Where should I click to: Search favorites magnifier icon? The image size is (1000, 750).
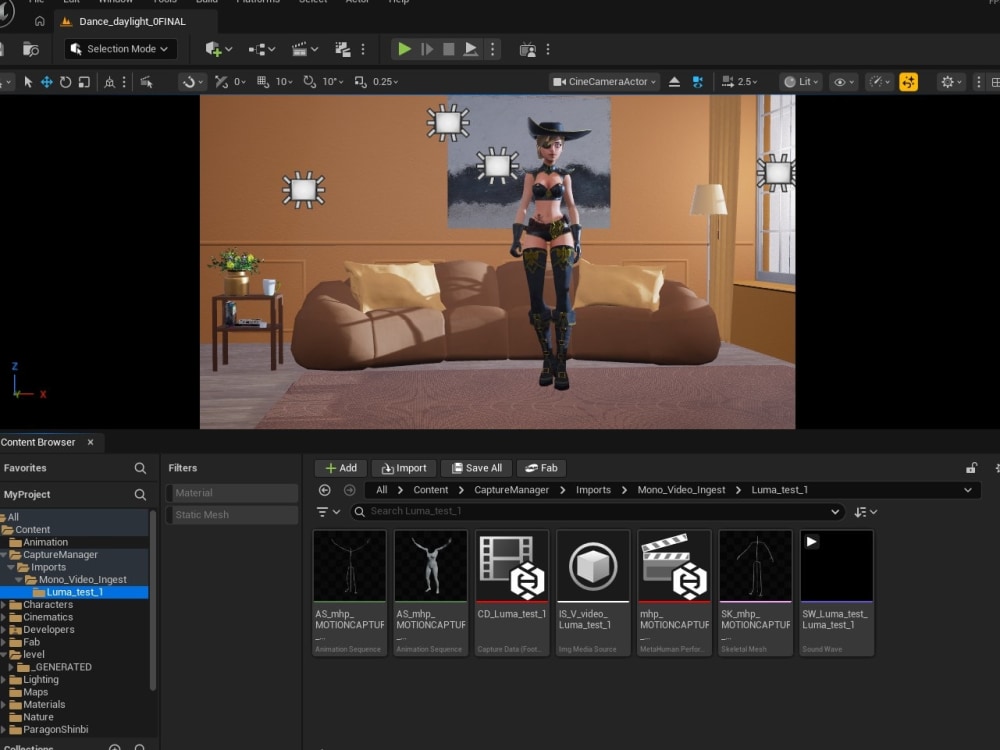(140, 468)
